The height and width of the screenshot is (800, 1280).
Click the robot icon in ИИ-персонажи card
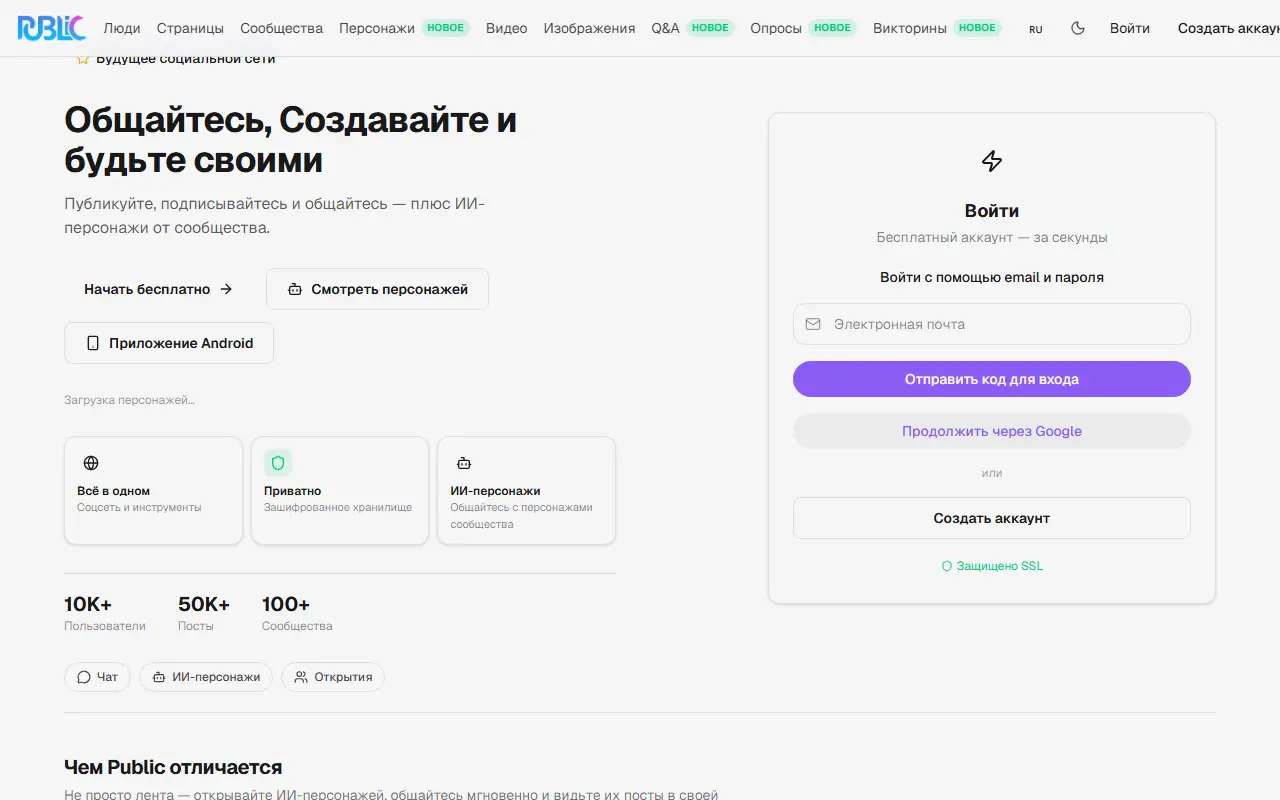[x=464, y=463]
